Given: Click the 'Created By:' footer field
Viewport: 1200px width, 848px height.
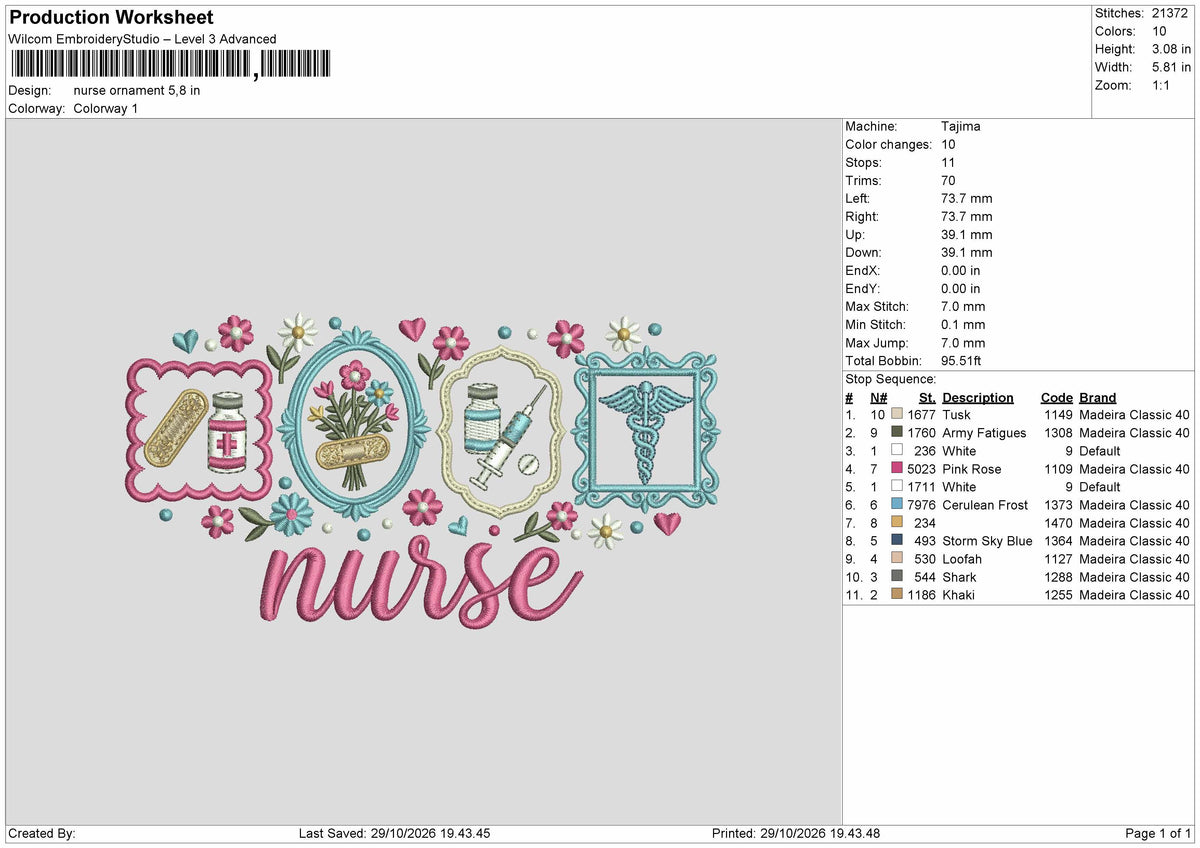Looking at the screenshot, I should pos(41,834).
